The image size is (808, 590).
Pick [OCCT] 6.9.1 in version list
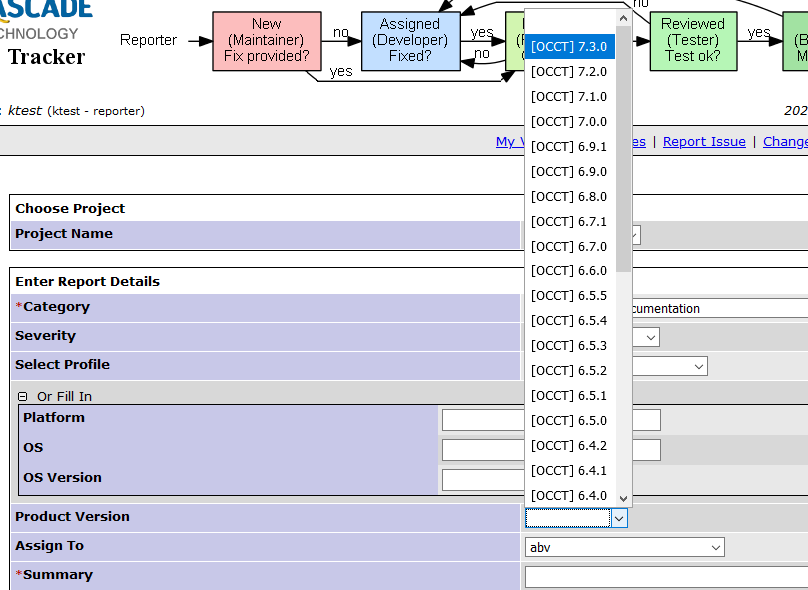(x=569, y=147)
